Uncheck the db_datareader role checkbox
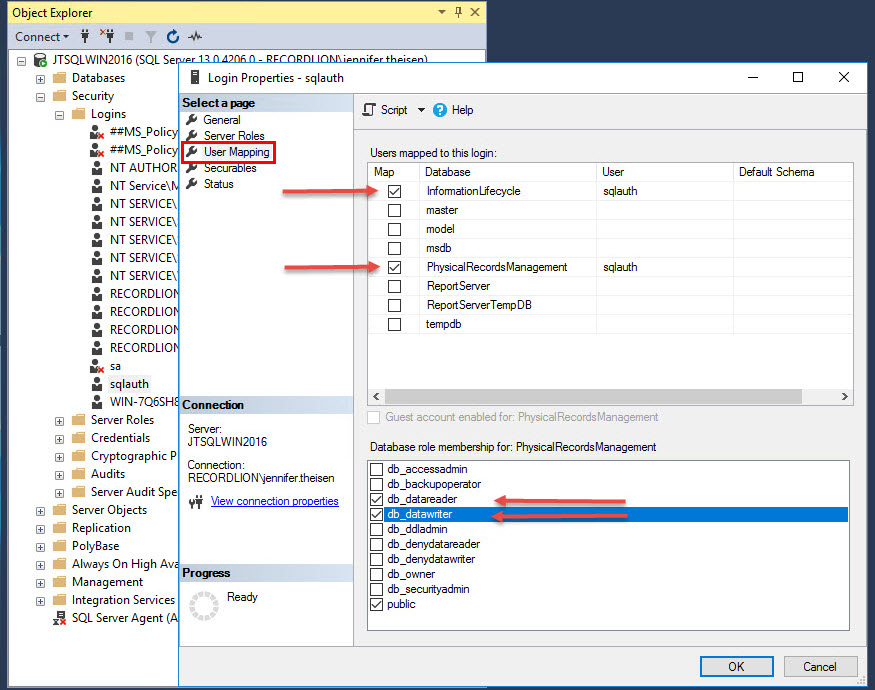 (x=376, y=499)
